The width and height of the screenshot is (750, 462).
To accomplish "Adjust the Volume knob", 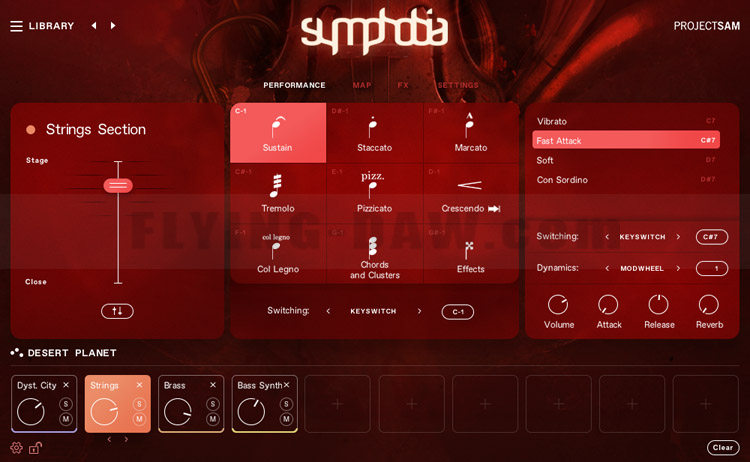I will coord(558,305).
